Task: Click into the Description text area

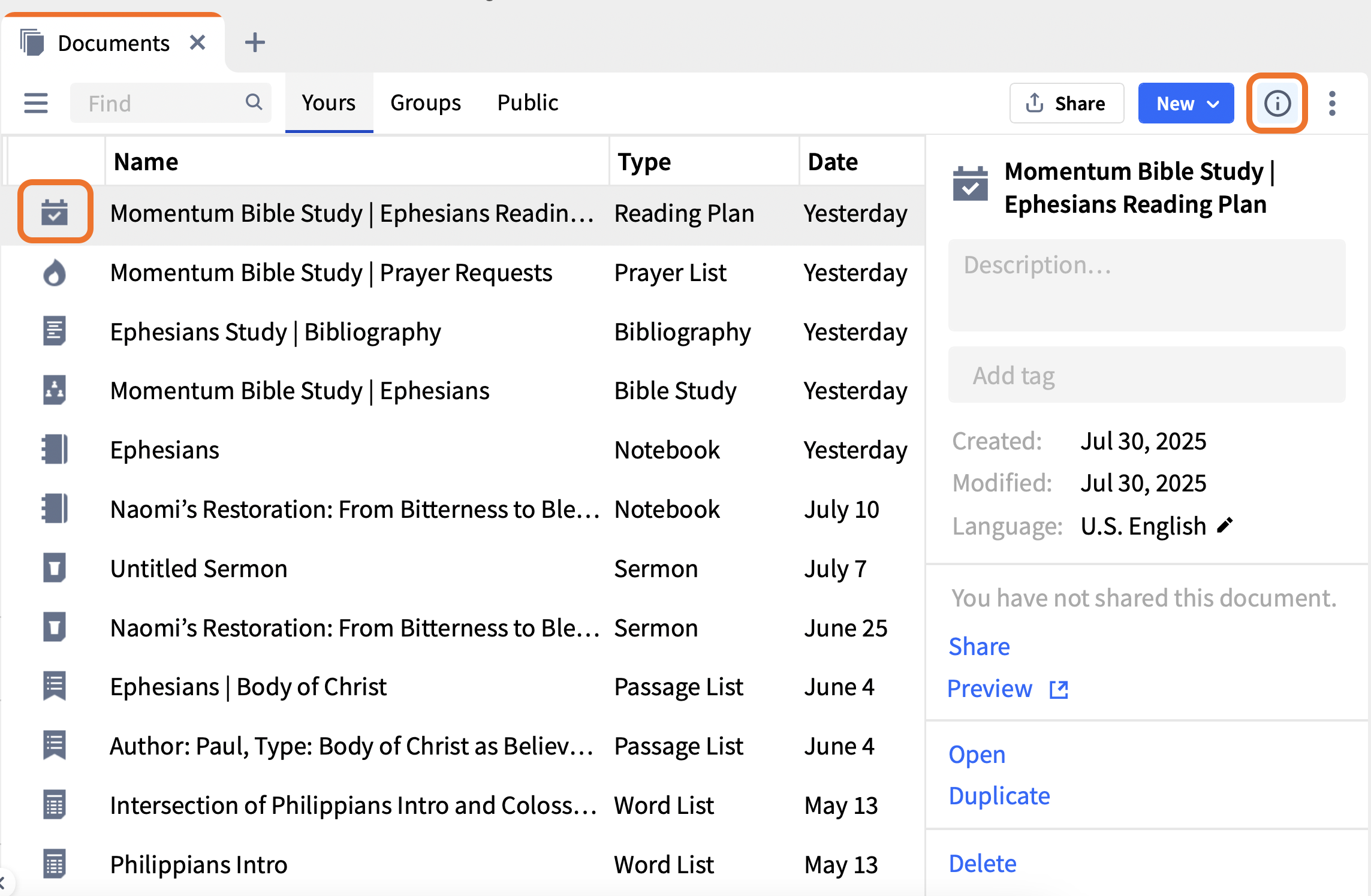Action: (x=1147, y=285)
